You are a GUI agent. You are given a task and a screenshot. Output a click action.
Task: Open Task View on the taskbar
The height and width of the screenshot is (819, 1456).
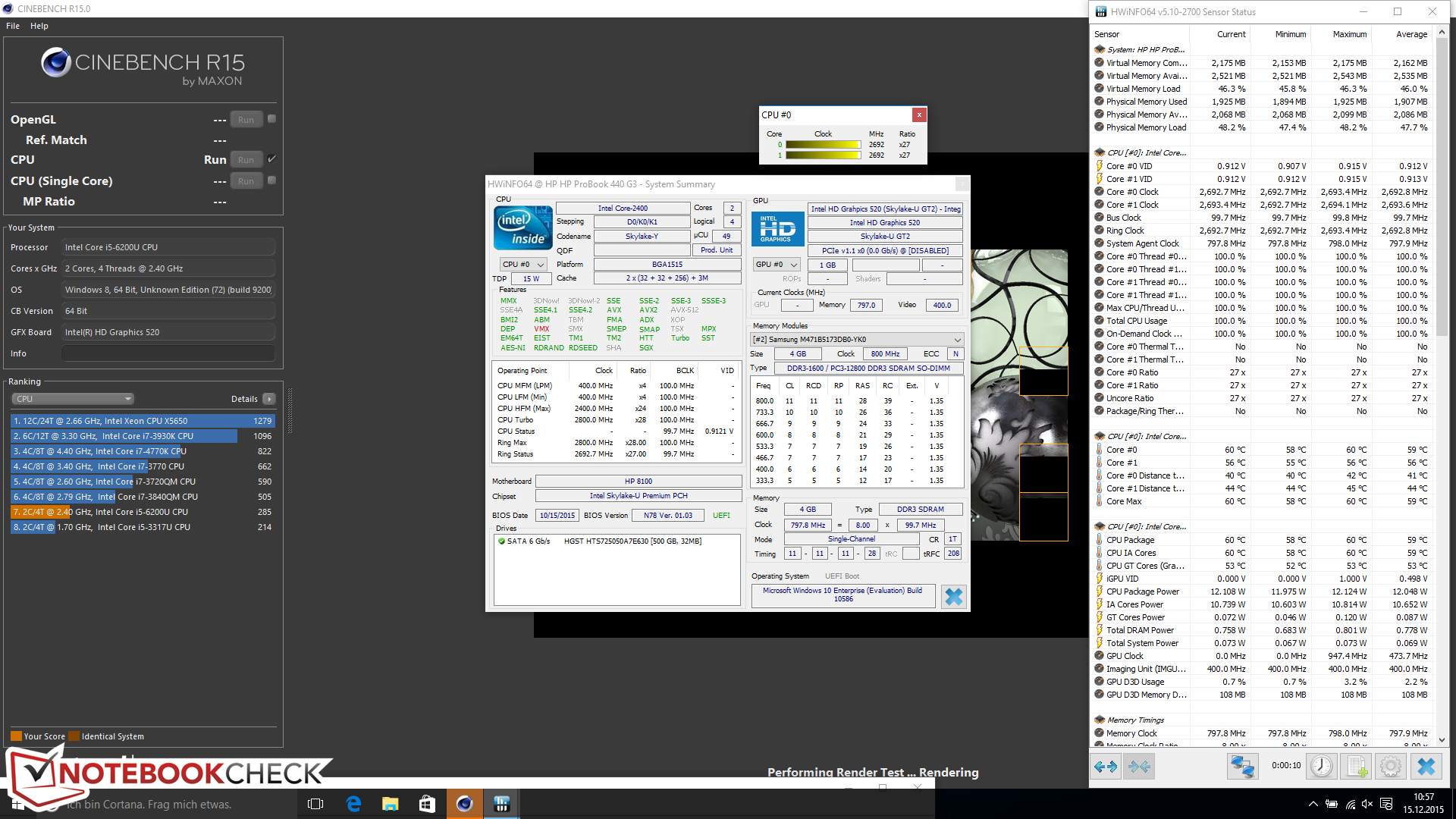[315, 804]
